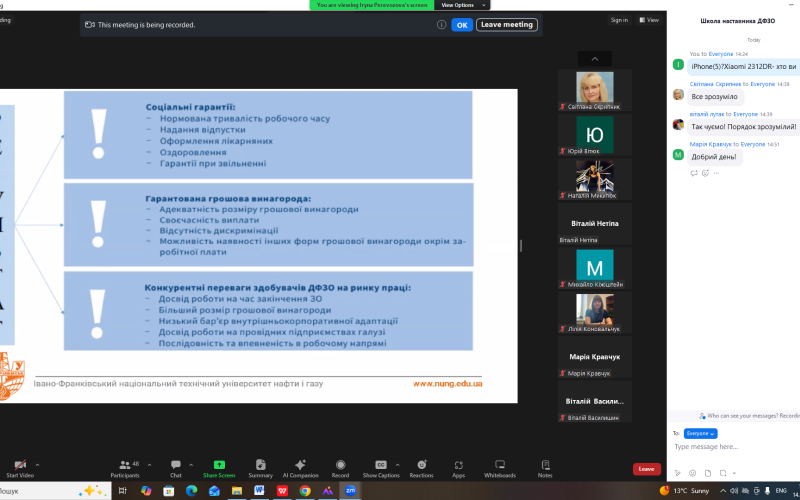Viewport: 800px width, 500px height.
Task: Click the Leave meeting button
Action: [507, 24]
